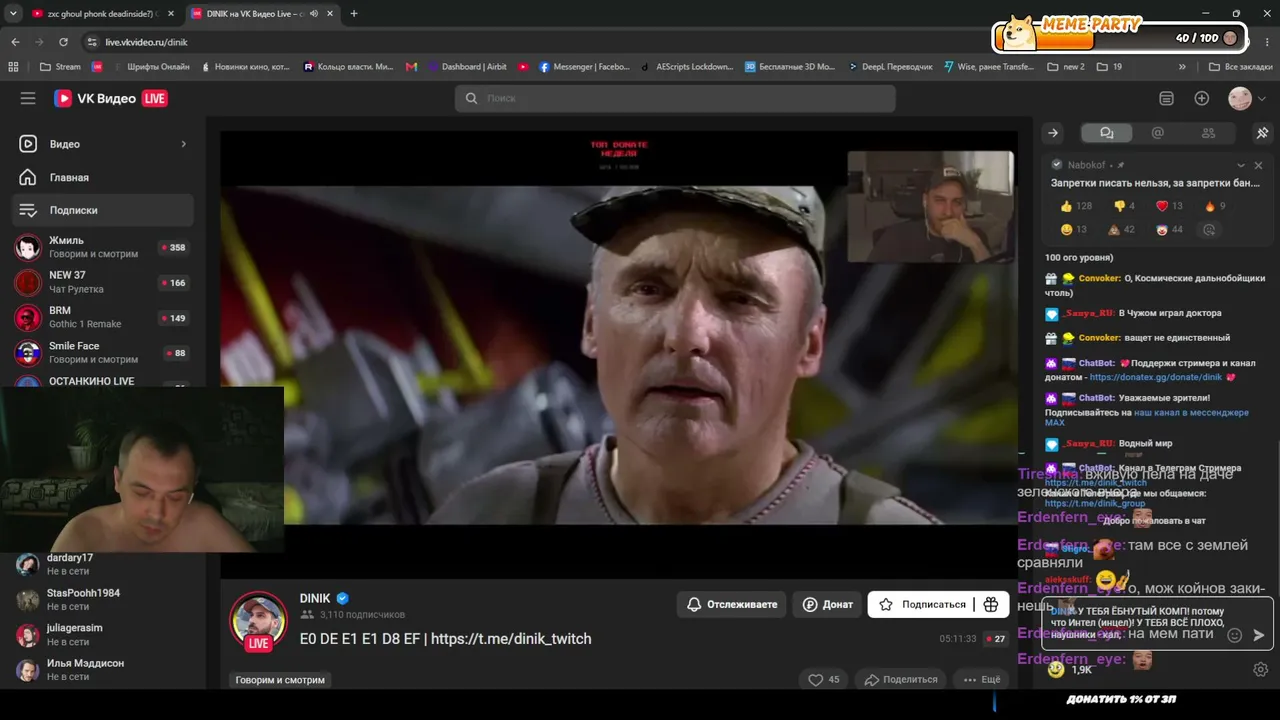The image size is (1280, 720).
Task: Mute the DINIK VK Видео Live tab audio
Action: 314,14
